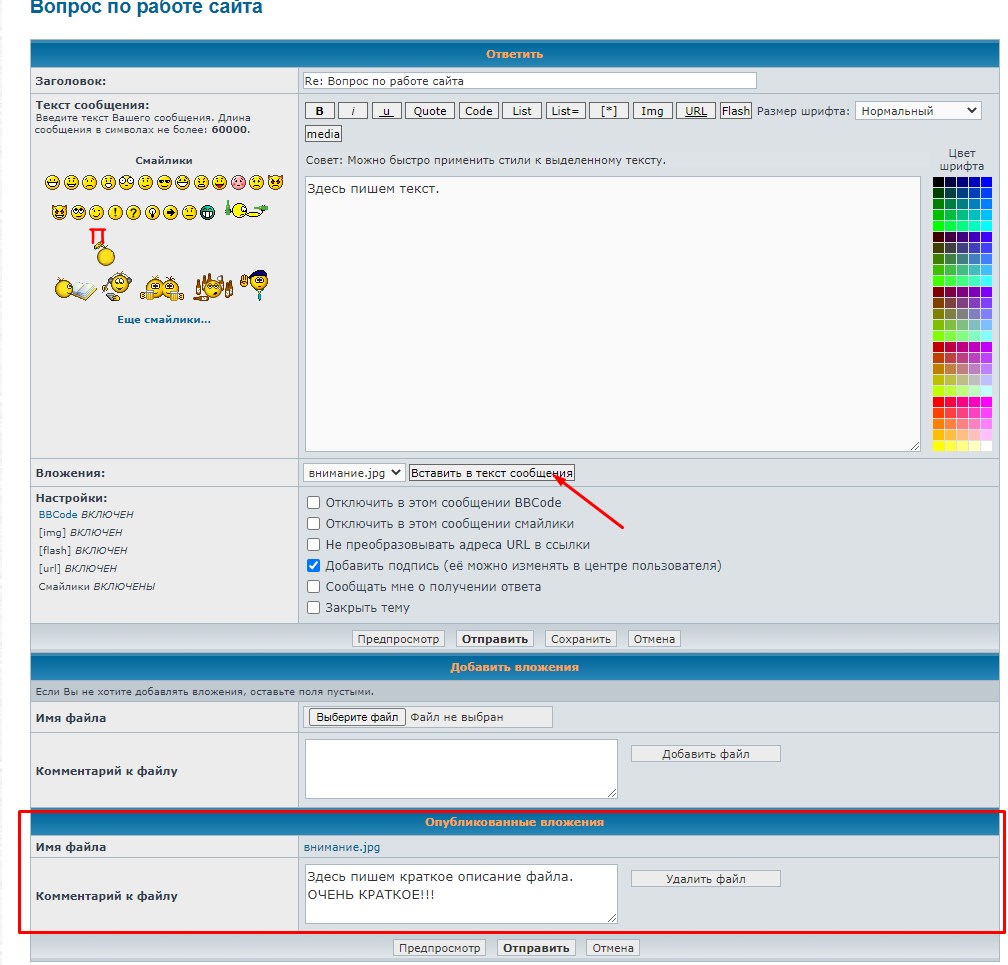Insert the sunglasses cool smiley

(x=164, y=183)
